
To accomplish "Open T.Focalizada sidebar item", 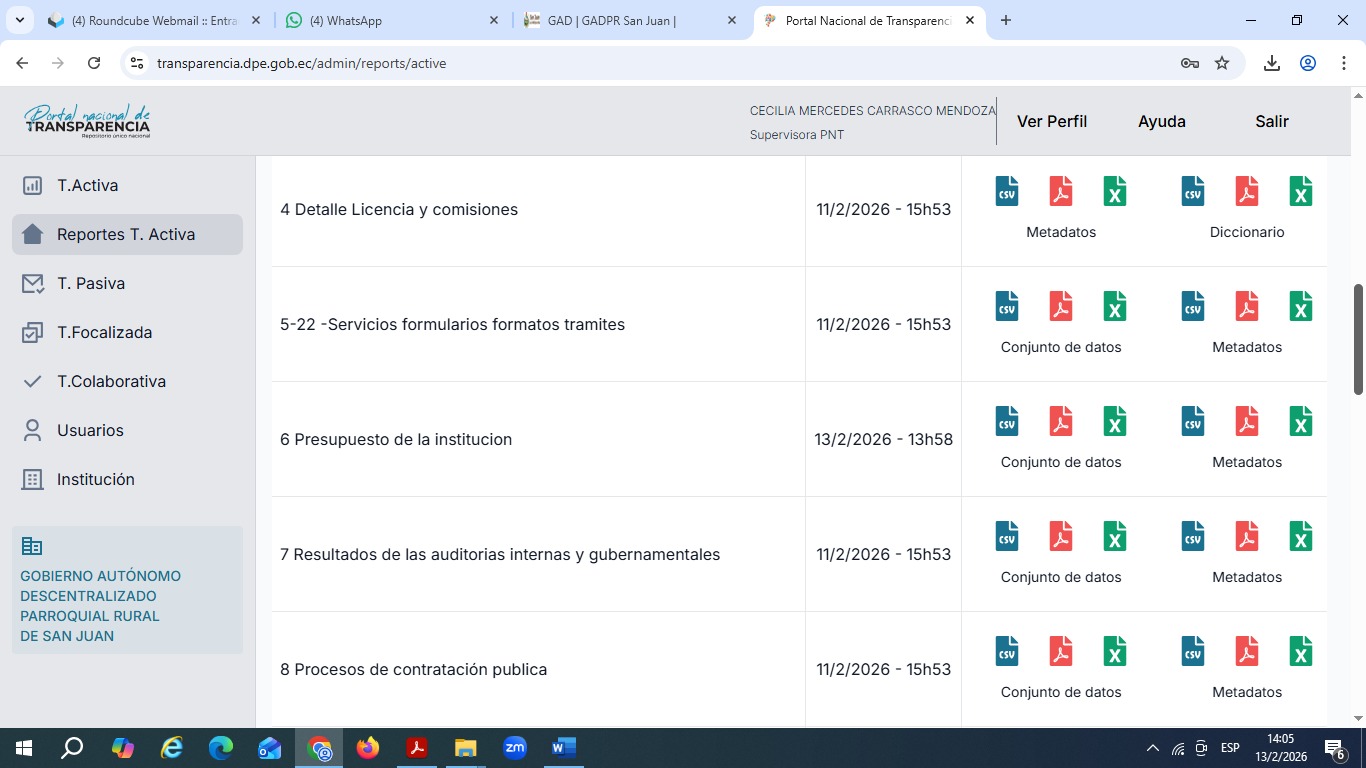I will click(104, 332).
